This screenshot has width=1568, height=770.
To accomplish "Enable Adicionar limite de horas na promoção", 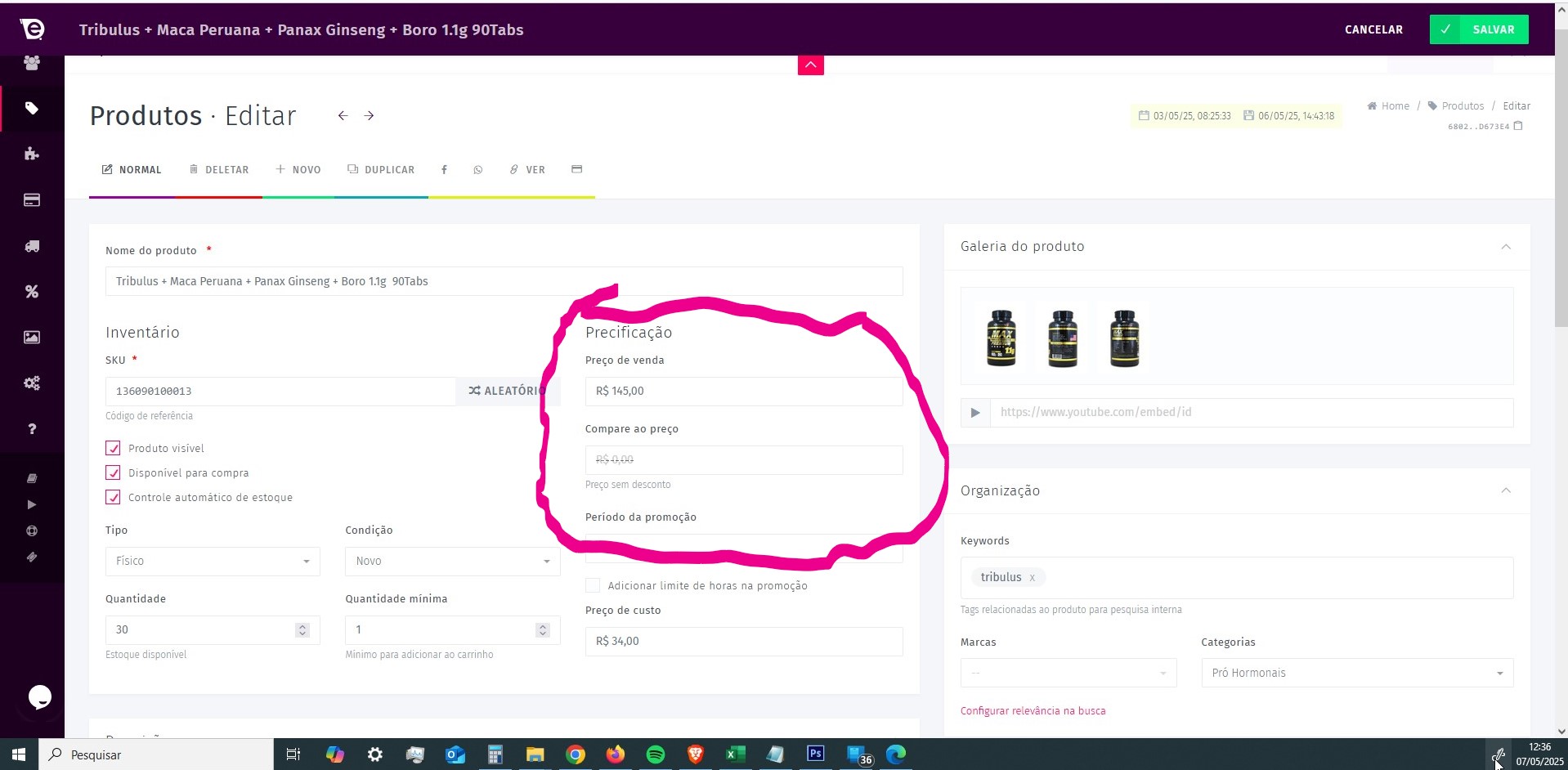I will click(593, 585).
